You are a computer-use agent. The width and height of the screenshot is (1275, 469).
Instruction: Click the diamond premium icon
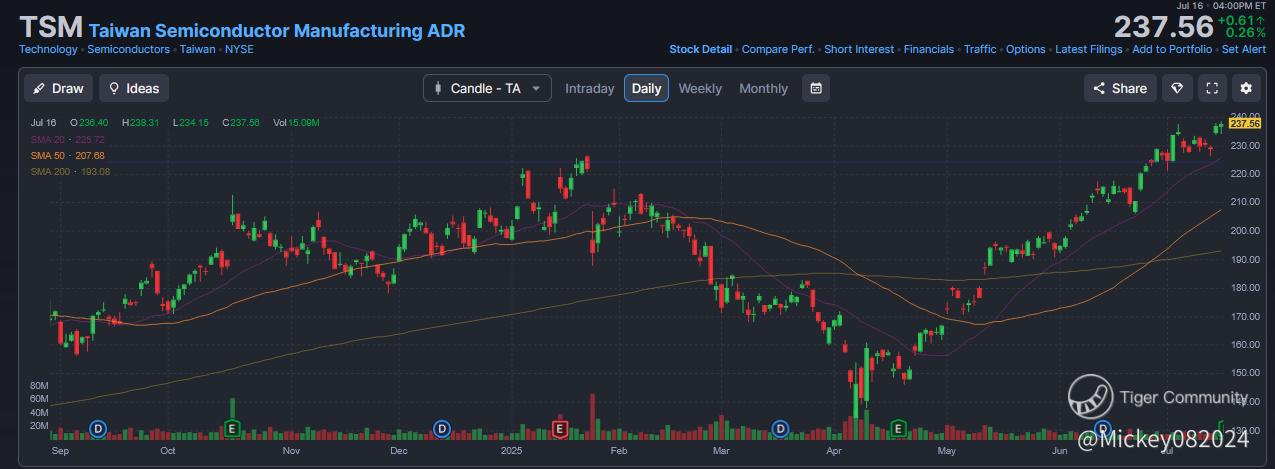pyautogui.click(x=1177, y=88)
